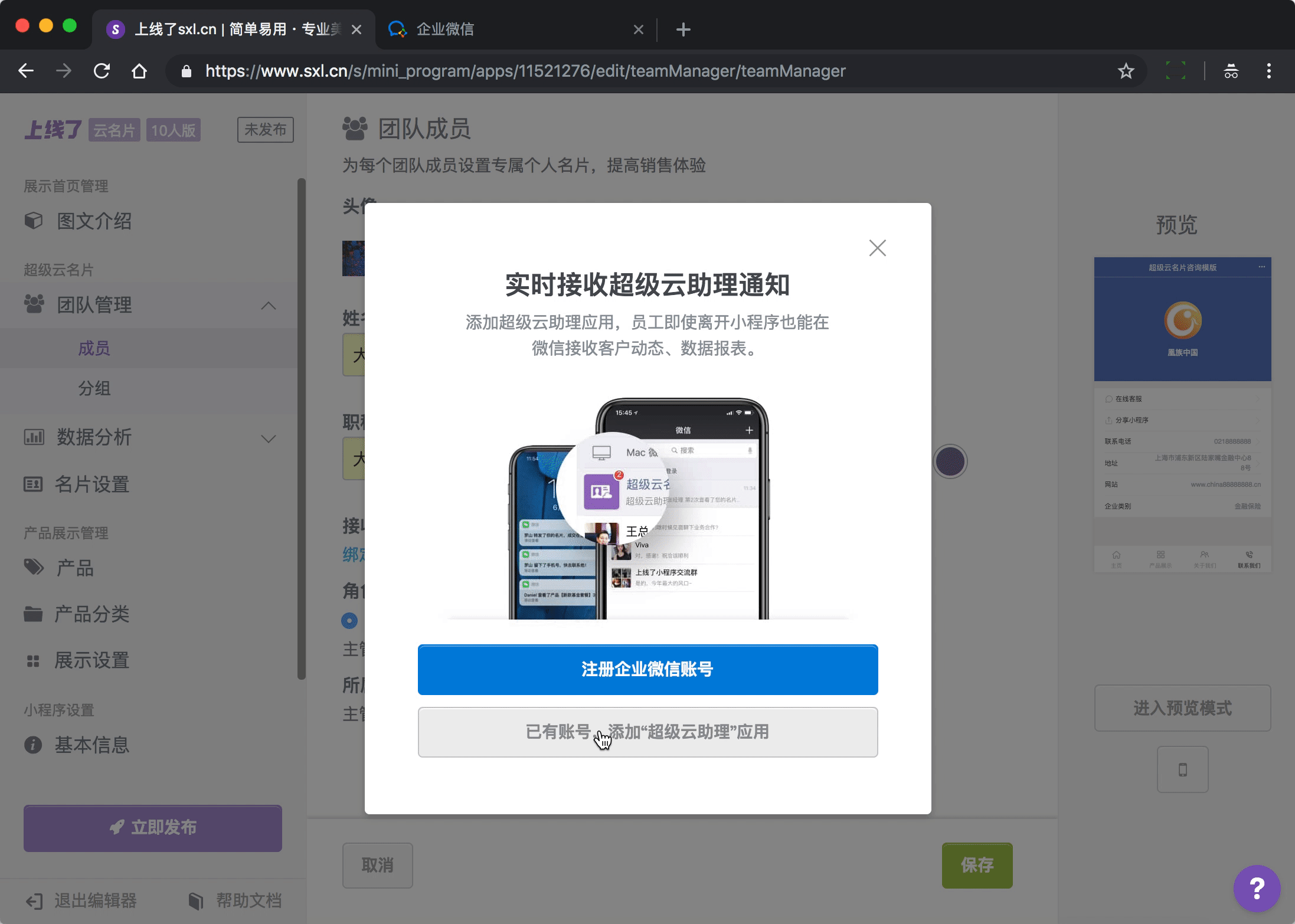Viewport: 1295px width, 924px height.
Task: Click 联系电话 row in preview
Action: pyautogui.click(x=1182, y=441)
